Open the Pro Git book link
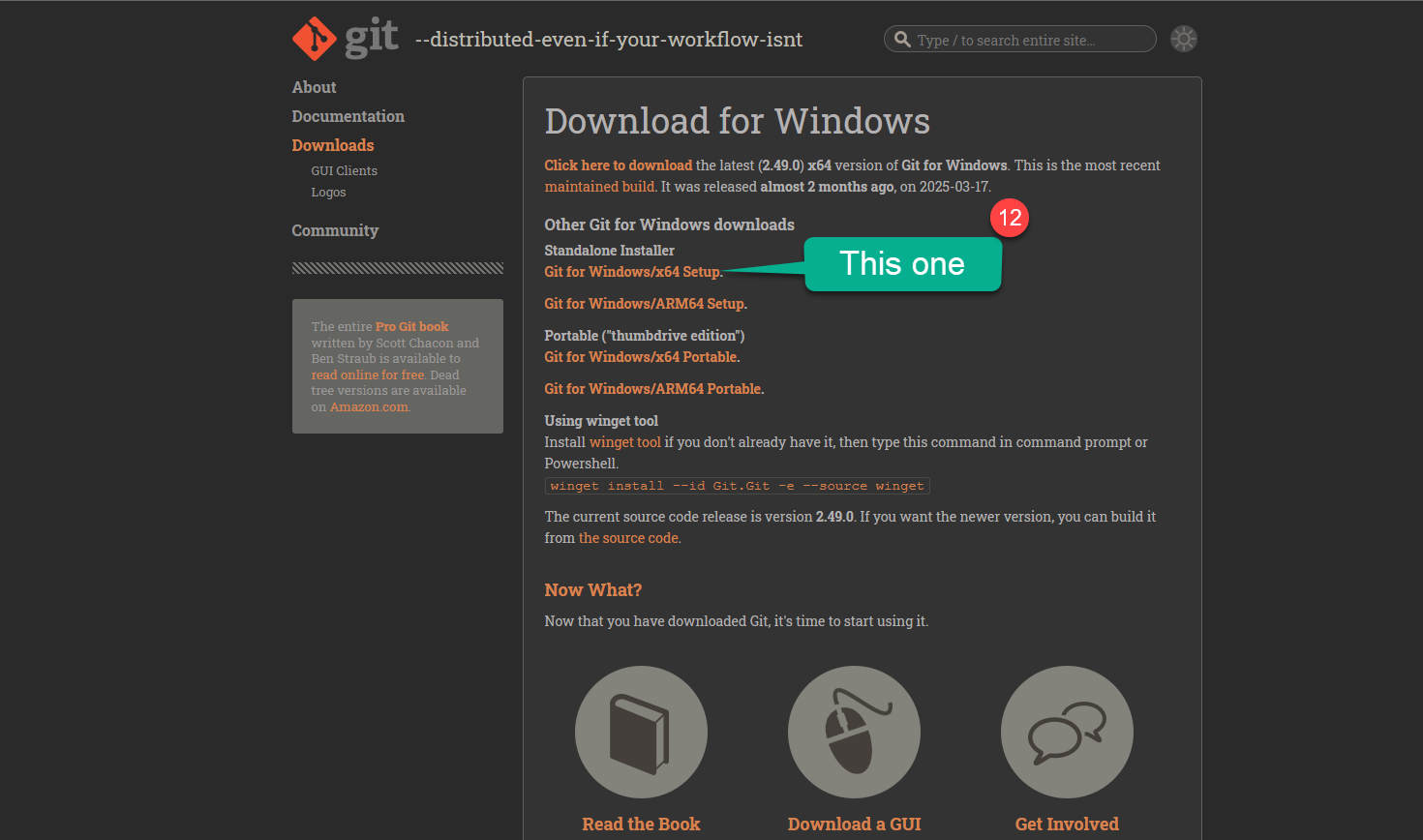 [411, 327]
